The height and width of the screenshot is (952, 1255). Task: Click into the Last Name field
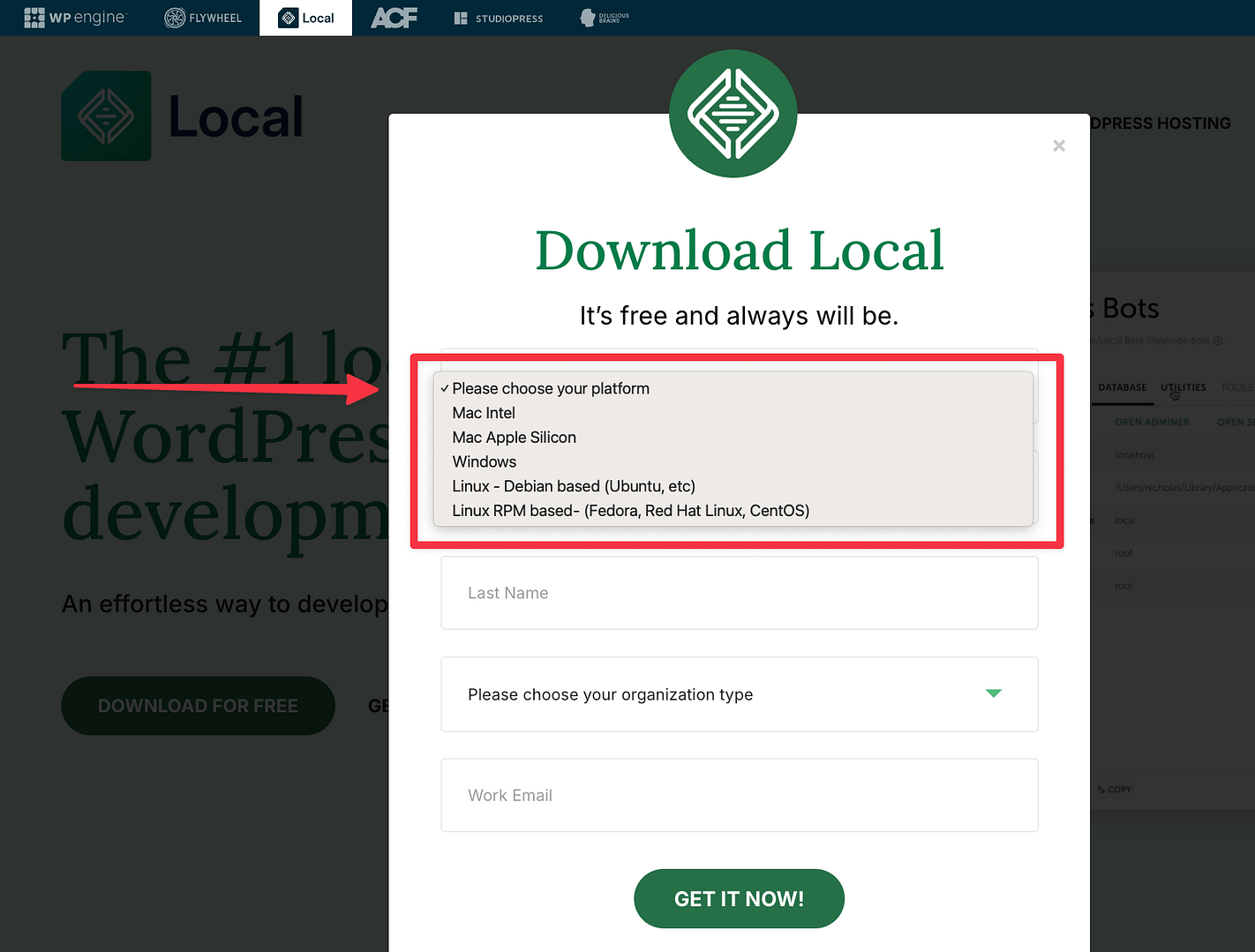click(x=739, y=593)
